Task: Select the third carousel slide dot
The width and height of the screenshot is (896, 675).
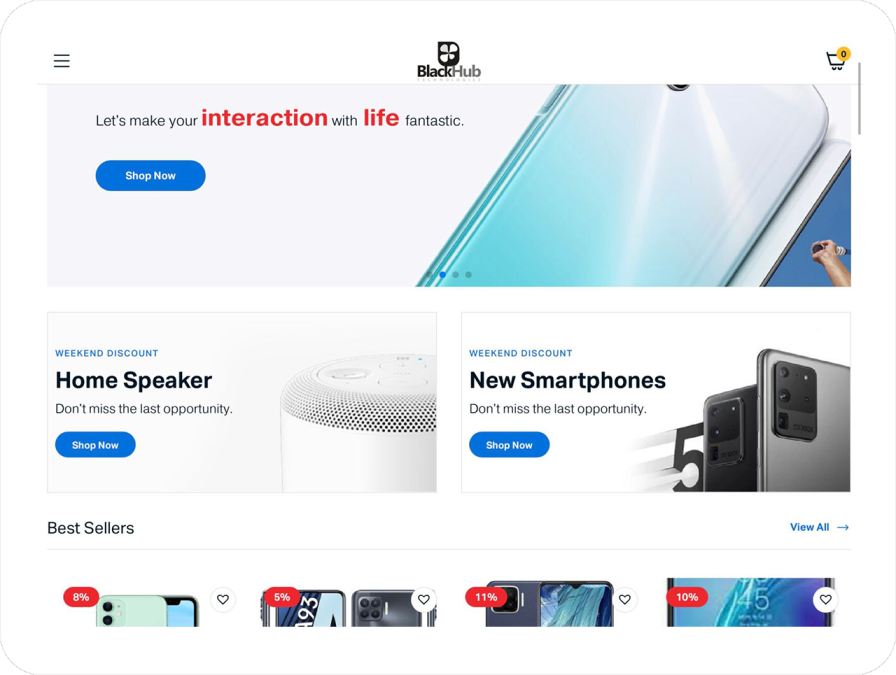Action: pyautogui.click(x=455, y=275)
